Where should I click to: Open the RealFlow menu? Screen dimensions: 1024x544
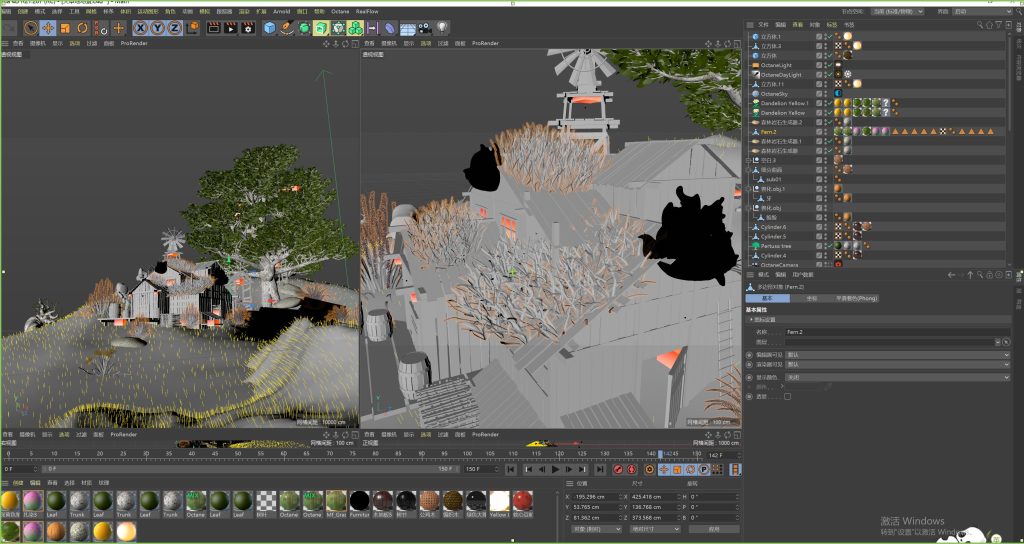pos(367,11)
